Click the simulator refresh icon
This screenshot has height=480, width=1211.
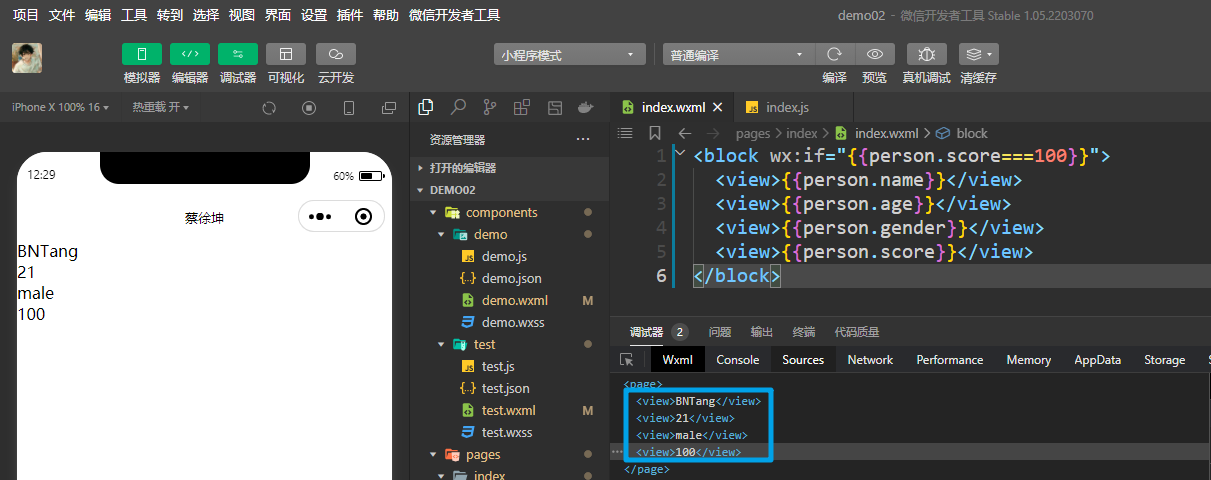click(x=269, y=108)
